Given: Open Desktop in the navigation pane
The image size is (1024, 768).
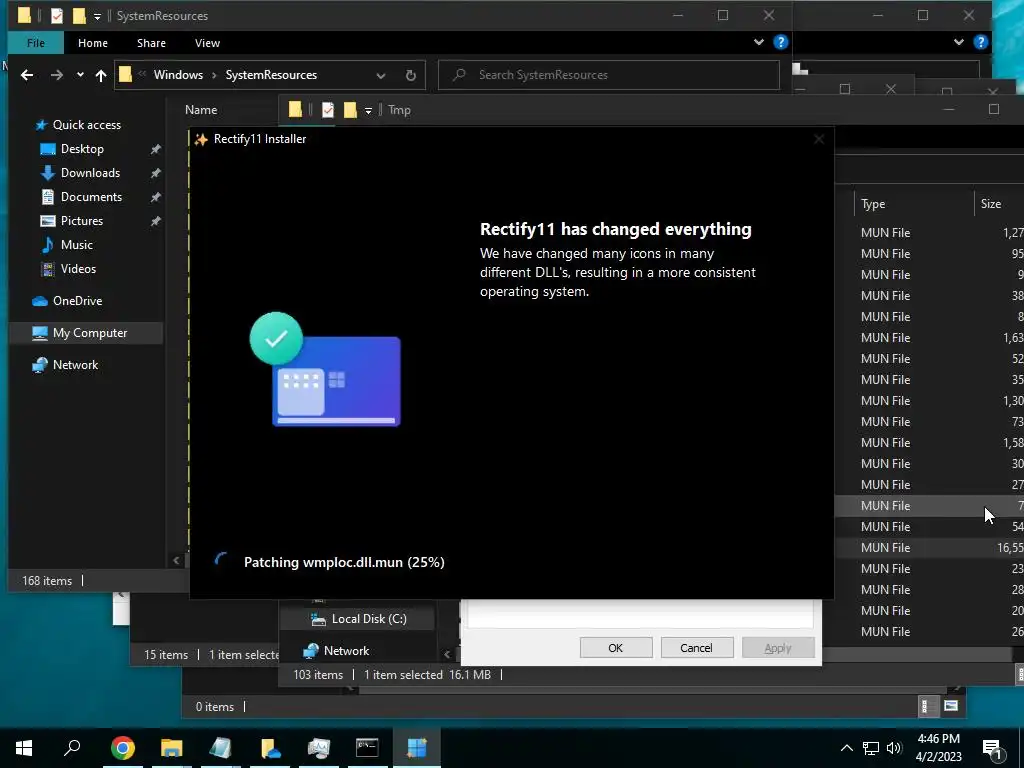Looking at the screenshot, I should [x=82, y=149].
